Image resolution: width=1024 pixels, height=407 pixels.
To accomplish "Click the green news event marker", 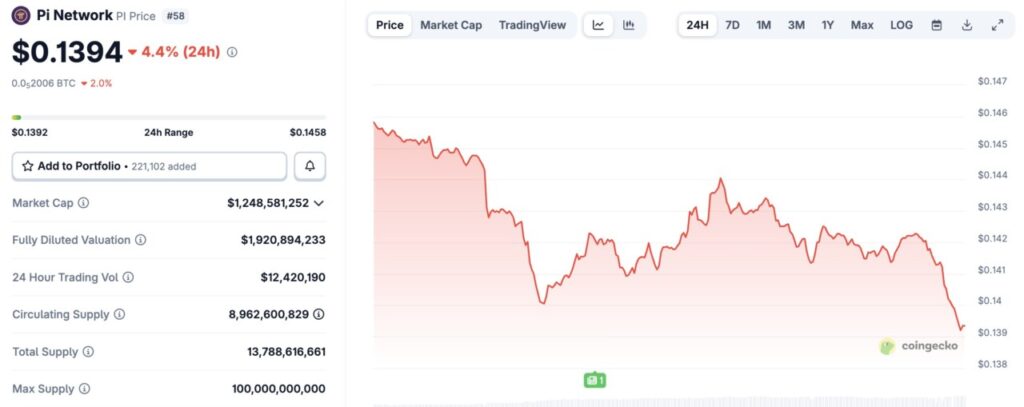I will pos(595,380).
